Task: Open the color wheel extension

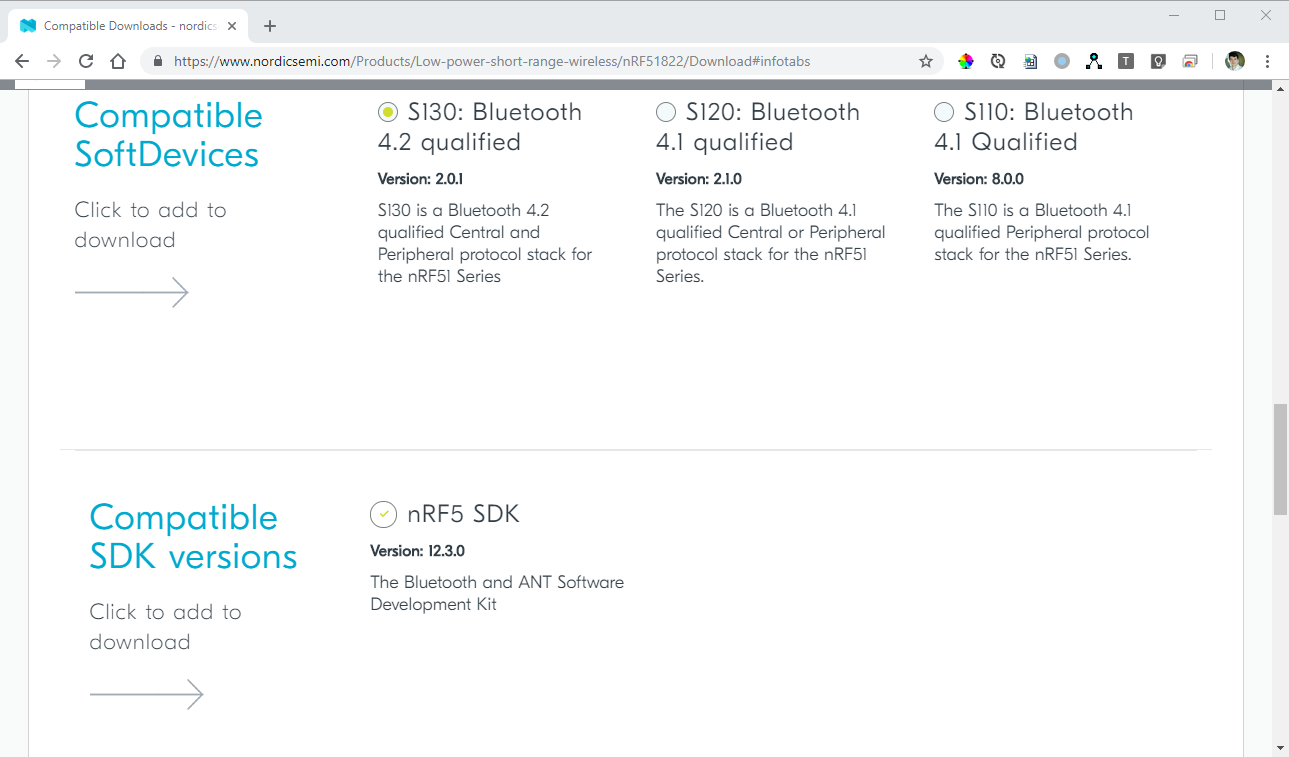Action: coord(966,61)
